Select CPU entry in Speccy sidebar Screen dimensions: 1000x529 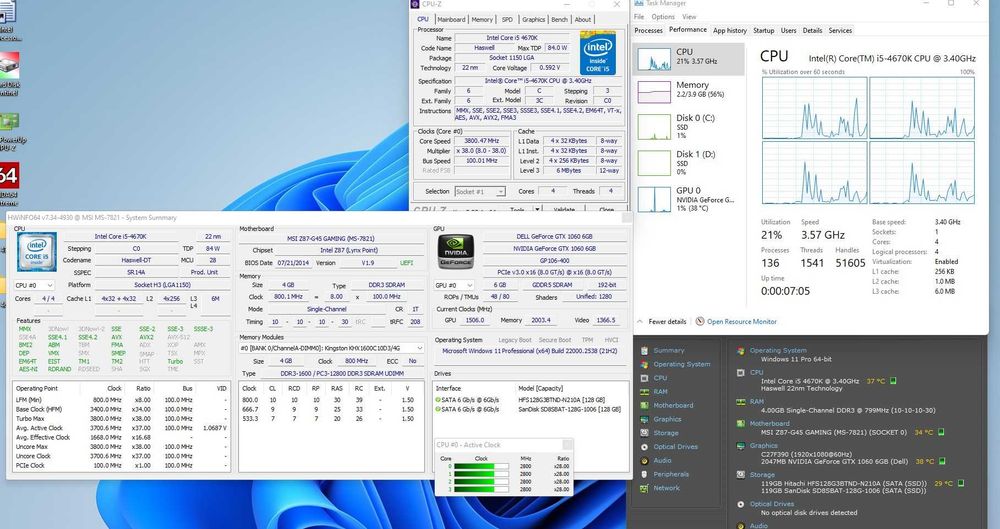[x=660, y=378]
